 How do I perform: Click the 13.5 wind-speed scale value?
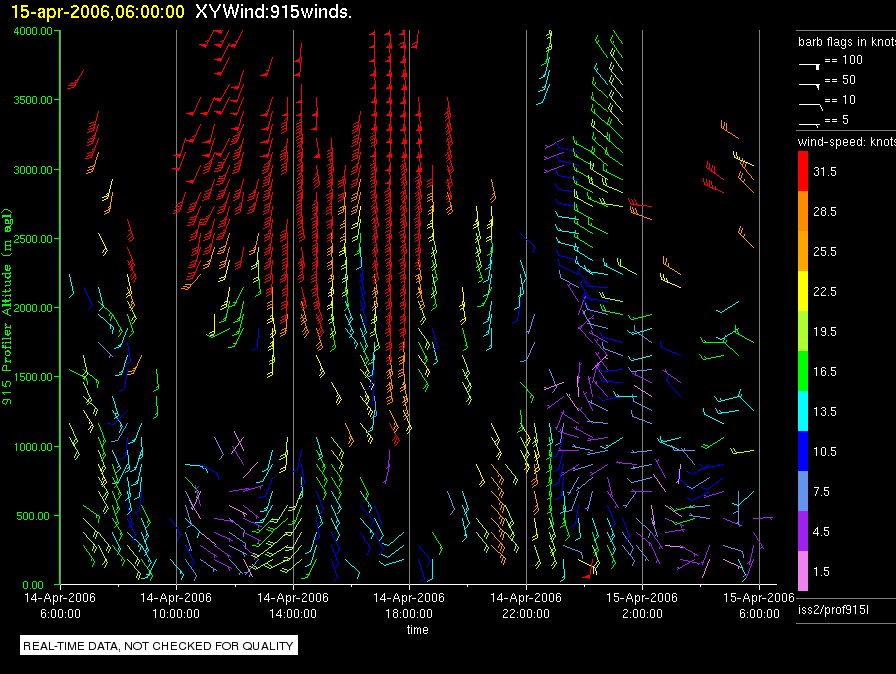pos(825,411)
